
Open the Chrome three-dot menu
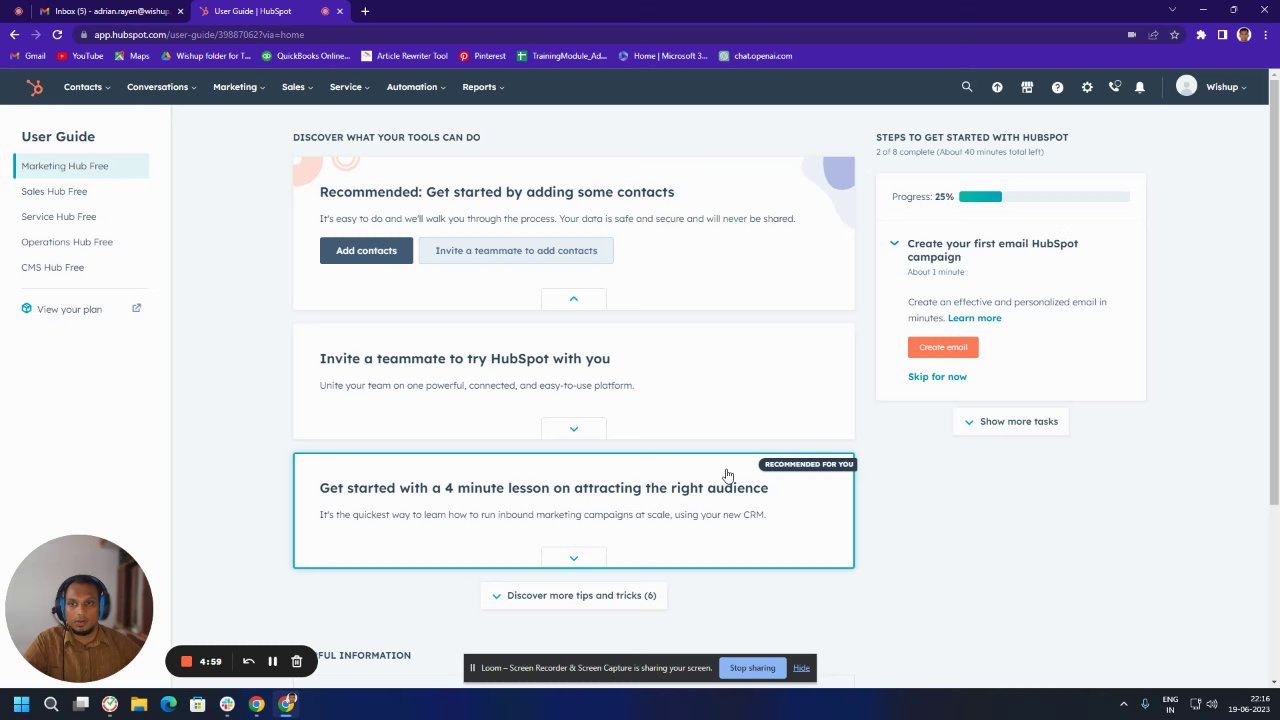pos(1264,34)
